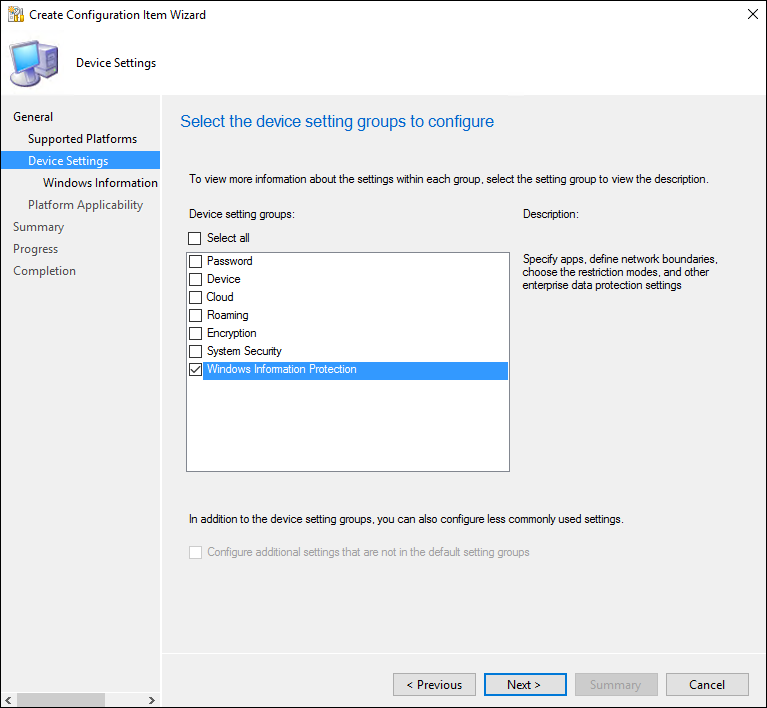
Task: Enable the Password setting group checkbox
Action: [196, 261]
